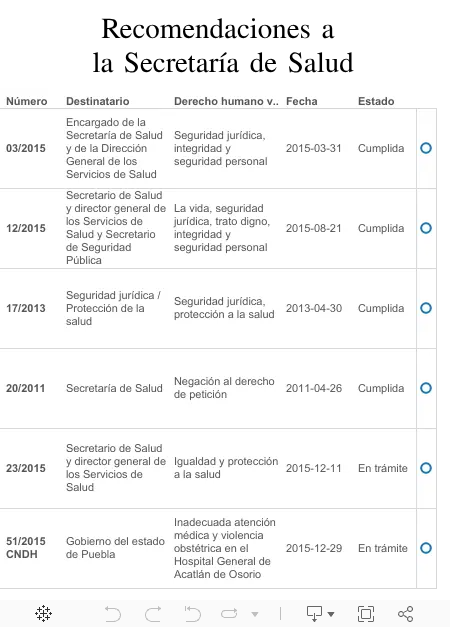Select the circle mark for 17/2013
This screenshot has width=450, height=627.
426,308
